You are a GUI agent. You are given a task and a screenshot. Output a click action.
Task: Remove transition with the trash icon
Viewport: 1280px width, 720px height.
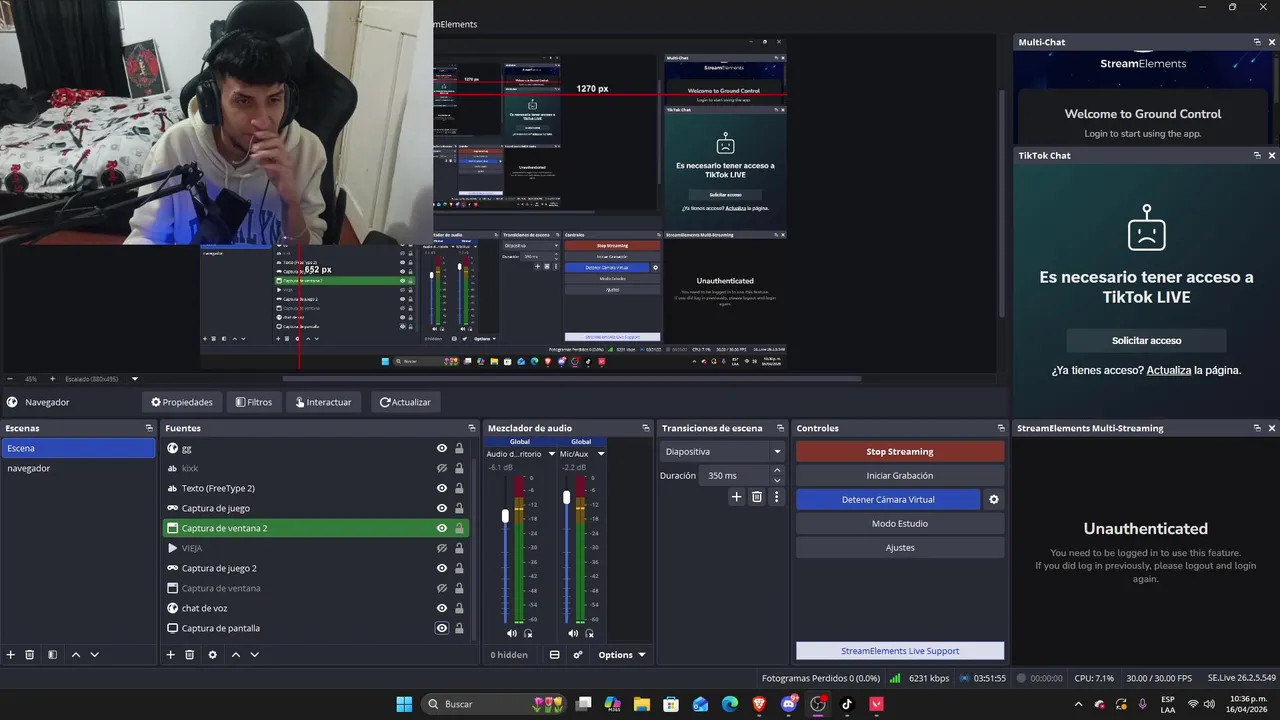click(x=757, y=497)
